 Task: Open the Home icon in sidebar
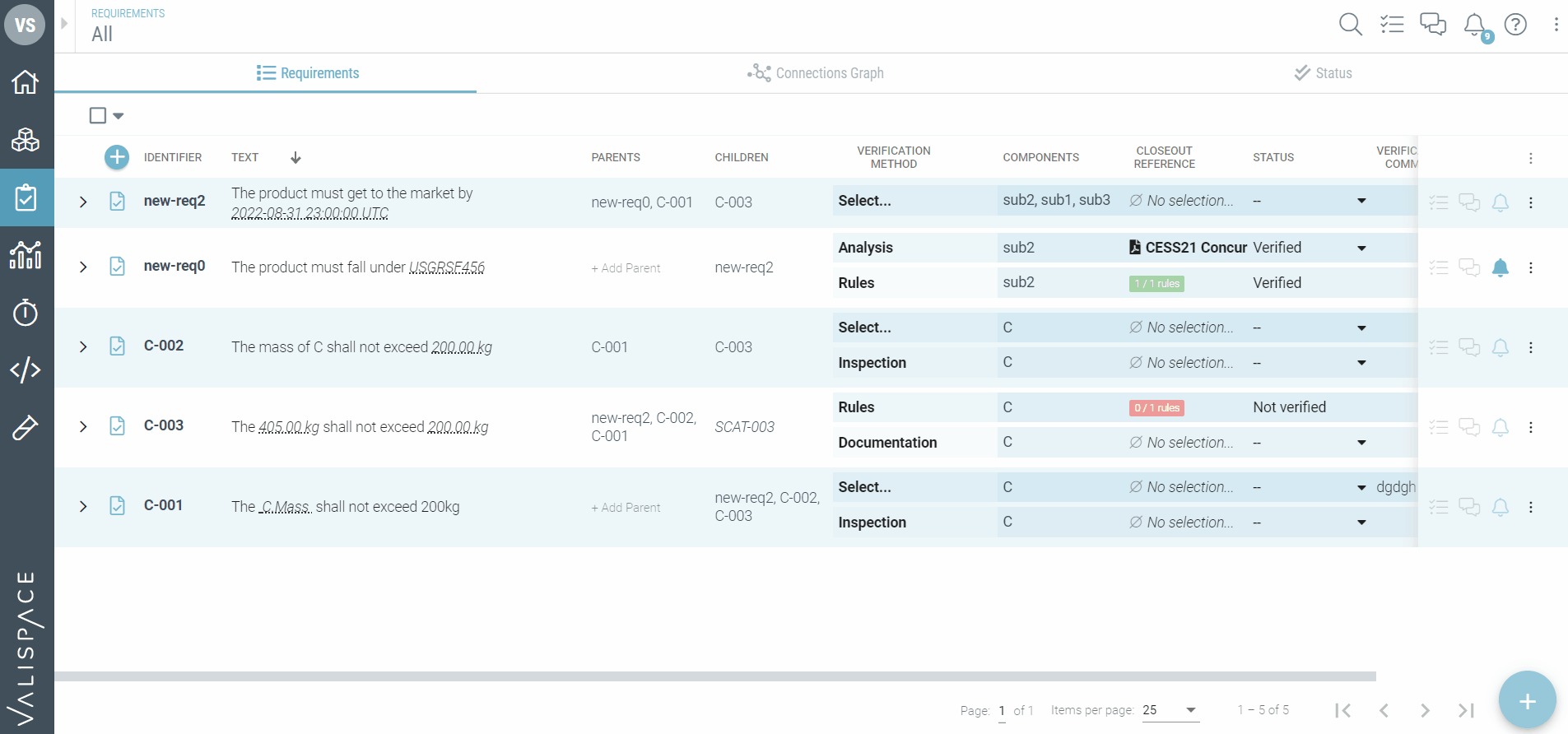pyautogui.click(x=26, y=82)
